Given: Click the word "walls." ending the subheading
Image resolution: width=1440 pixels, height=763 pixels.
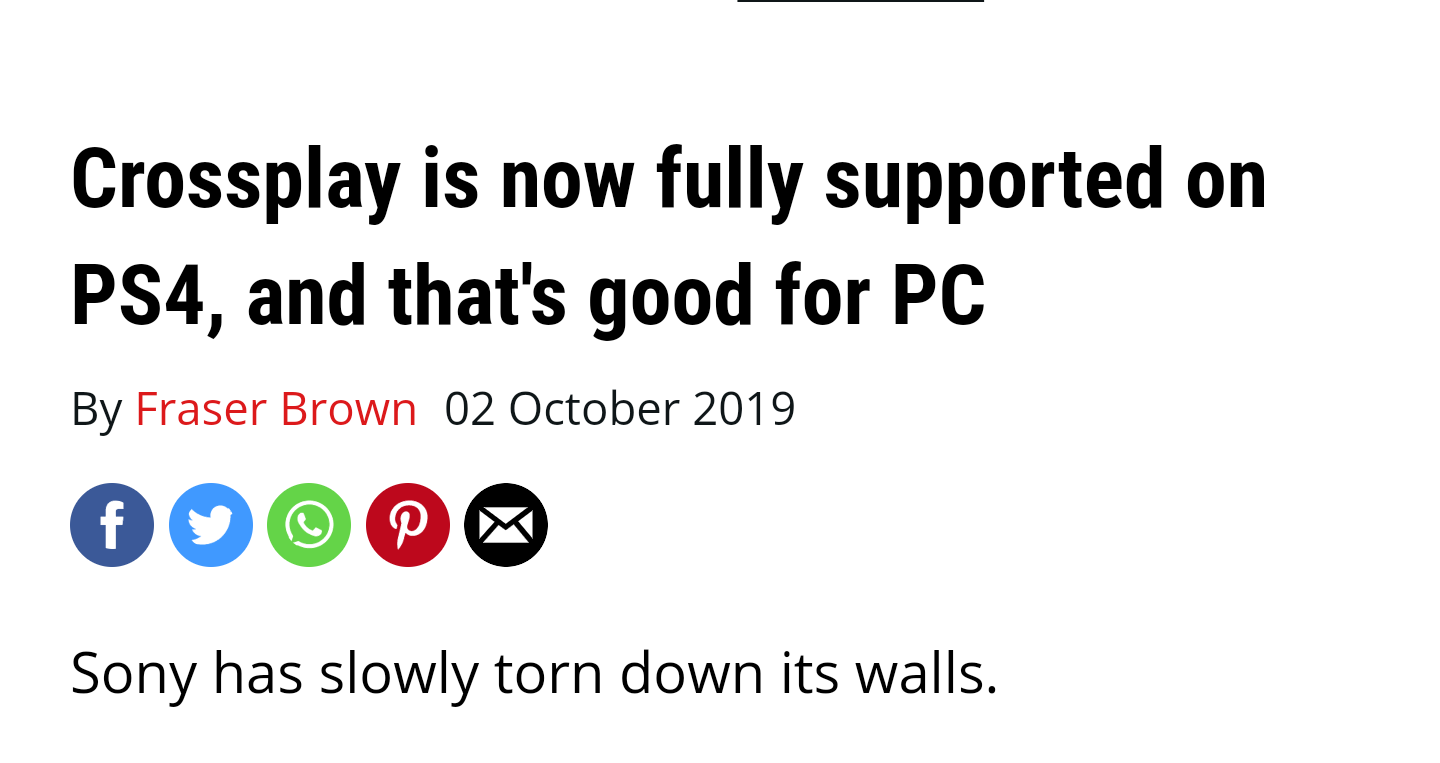Looking at the screenshot, I should (x=926, y=672).
